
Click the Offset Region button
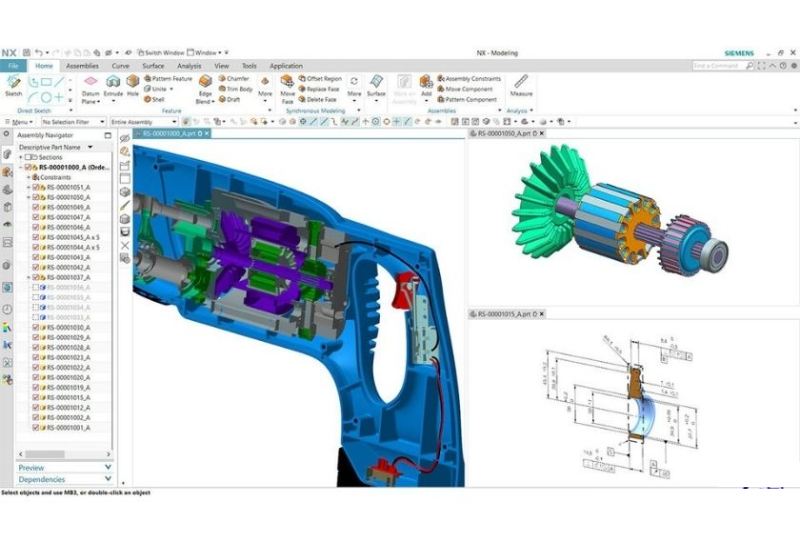(x=320, y=79)
